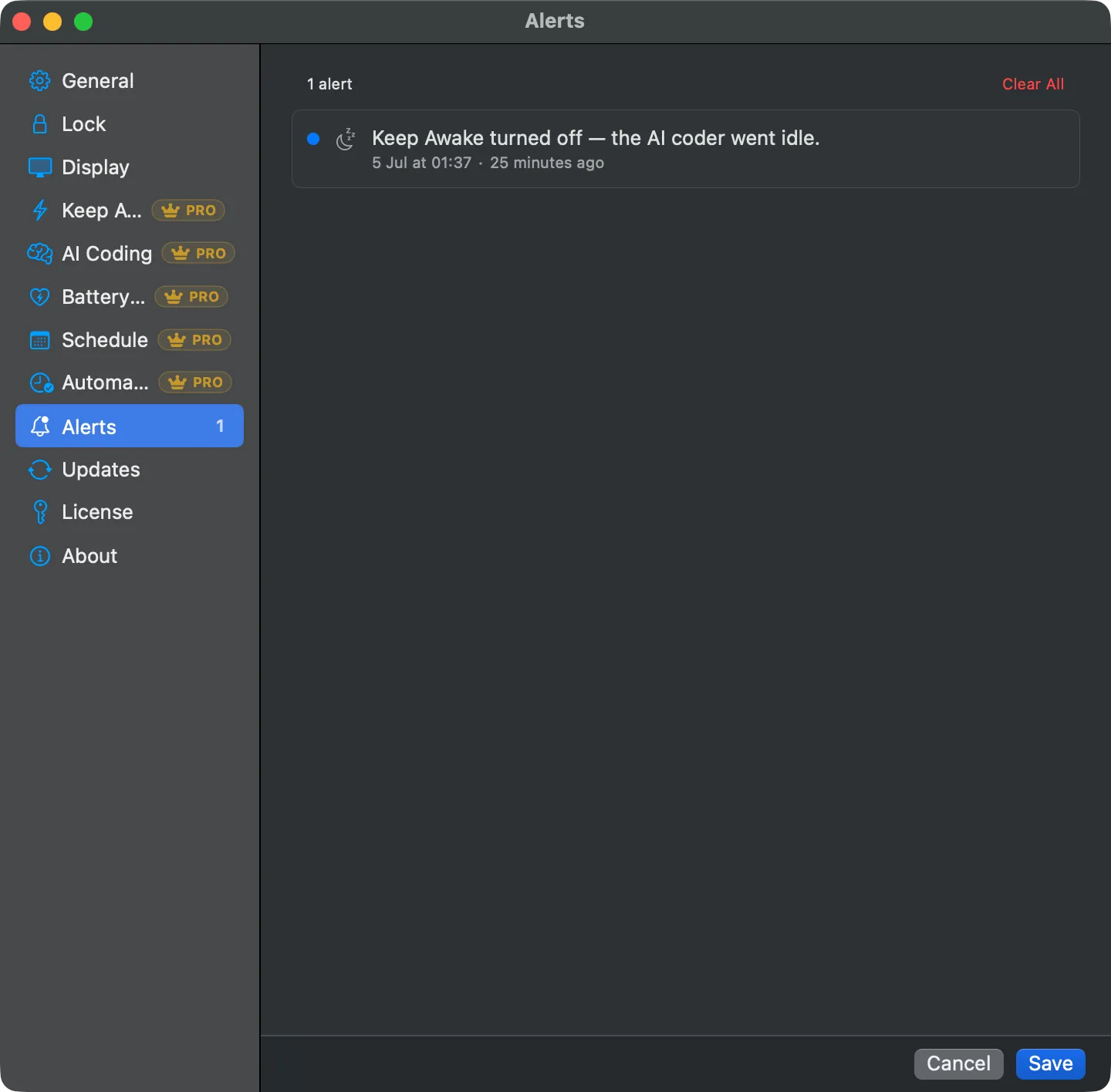Click the About info icon
1111x1092 pixels.
coord(39,556)
